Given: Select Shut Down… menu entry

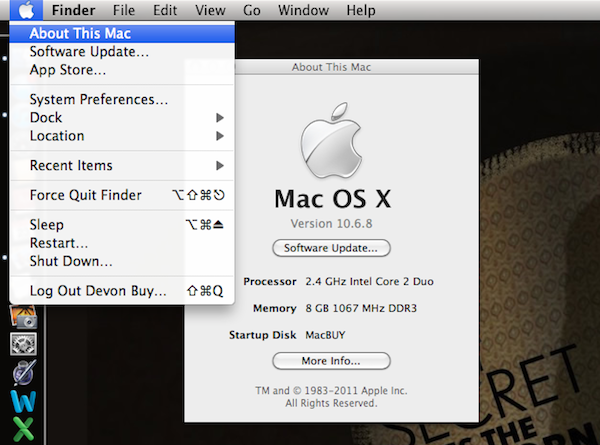Looking at the screenshot, I should [122, 261].
